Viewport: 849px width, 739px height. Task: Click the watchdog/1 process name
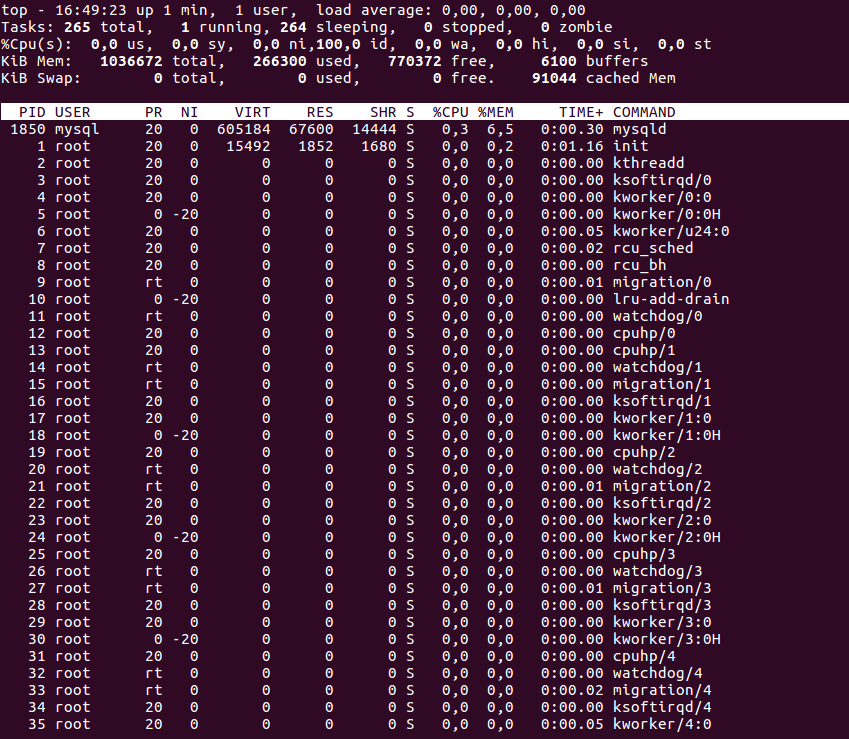[657, 367]
